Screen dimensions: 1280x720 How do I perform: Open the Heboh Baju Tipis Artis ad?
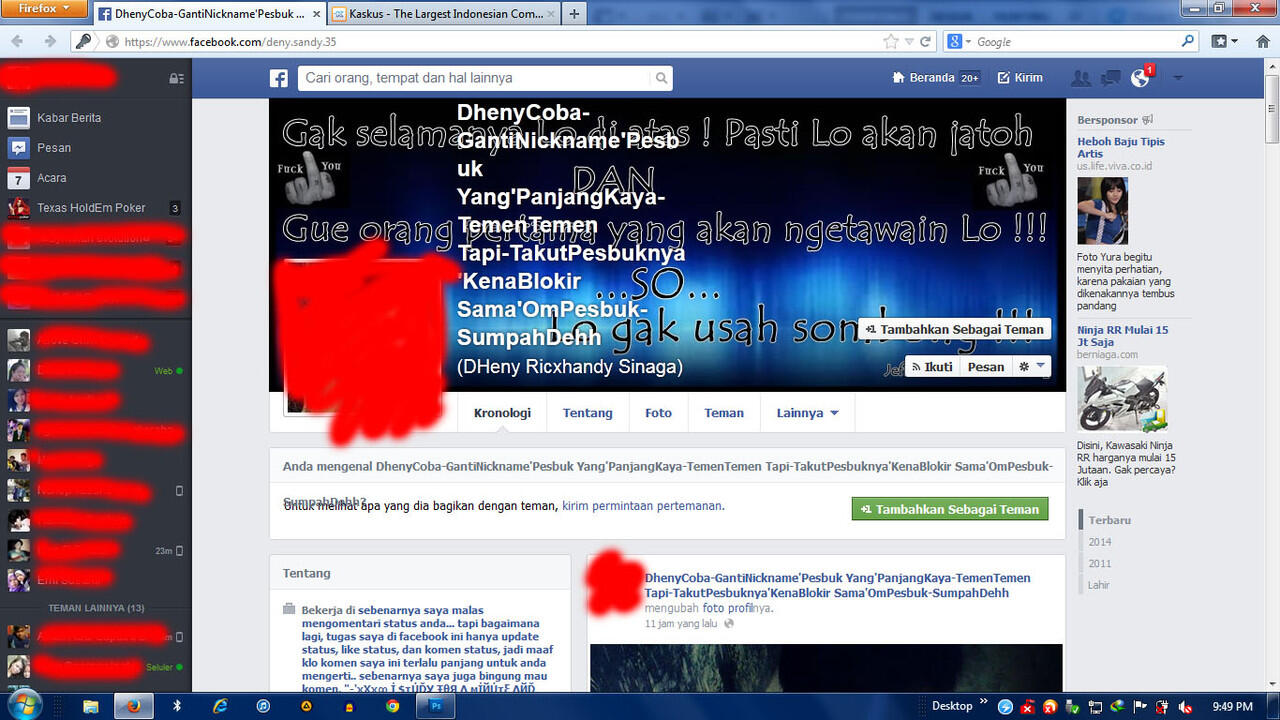click(x=1120, y=148)
